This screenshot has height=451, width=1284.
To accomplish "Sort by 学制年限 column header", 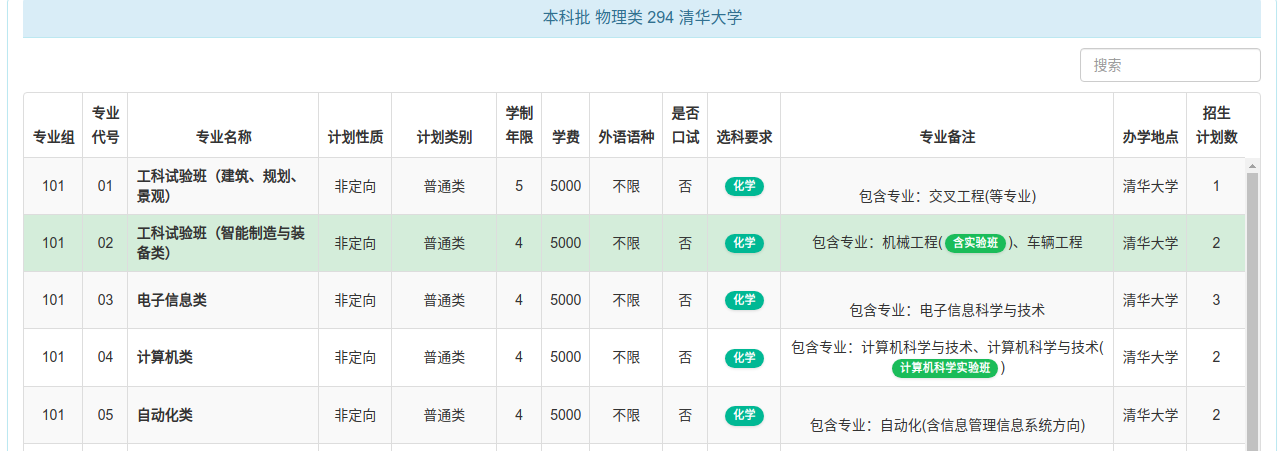I will [519, 125].
